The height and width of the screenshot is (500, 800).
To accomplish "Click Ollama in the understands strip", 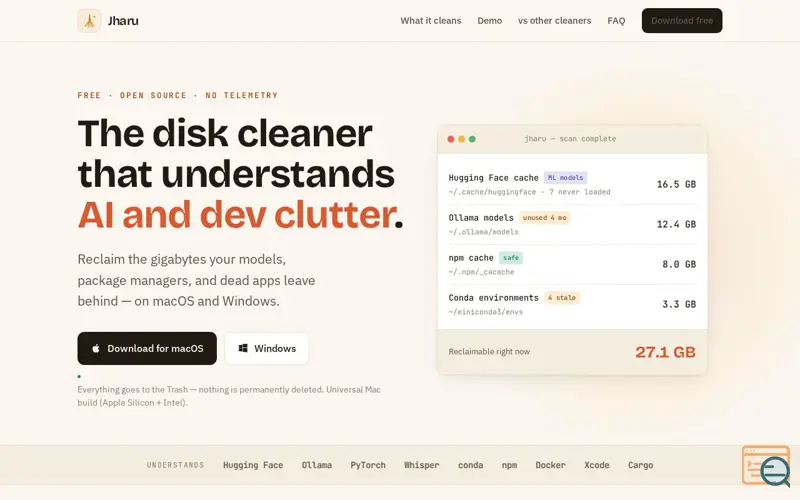I will click(316, 465).
